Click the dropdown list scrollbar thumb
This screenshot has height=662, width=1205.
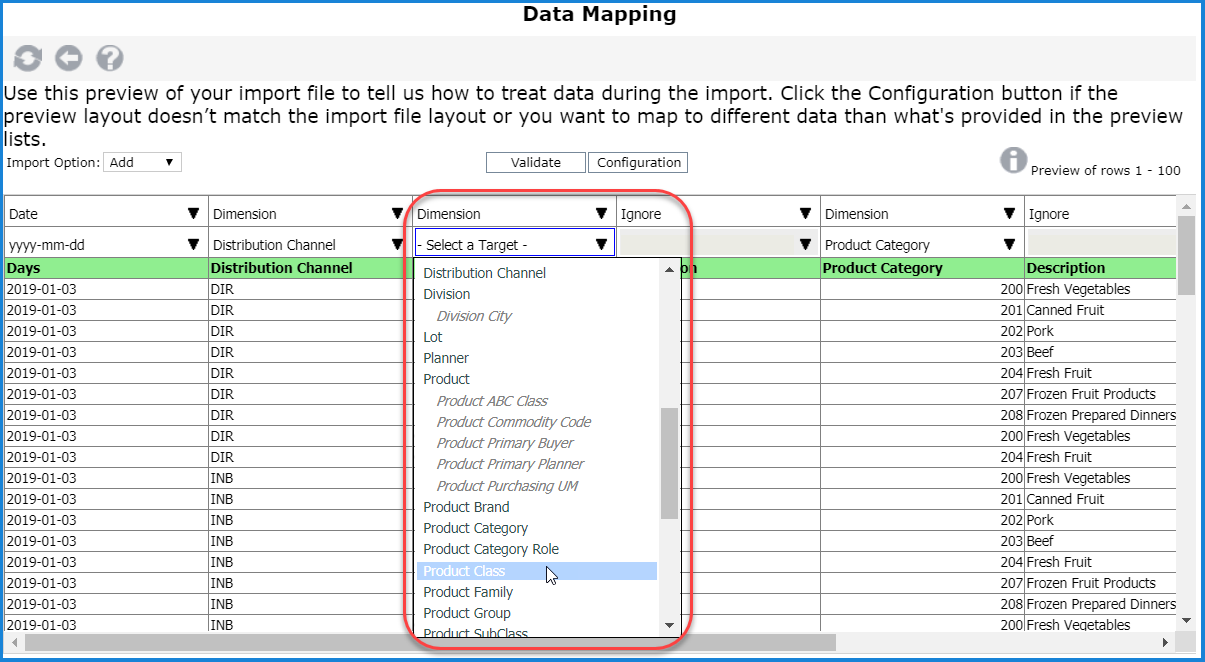tap(669, 462)
